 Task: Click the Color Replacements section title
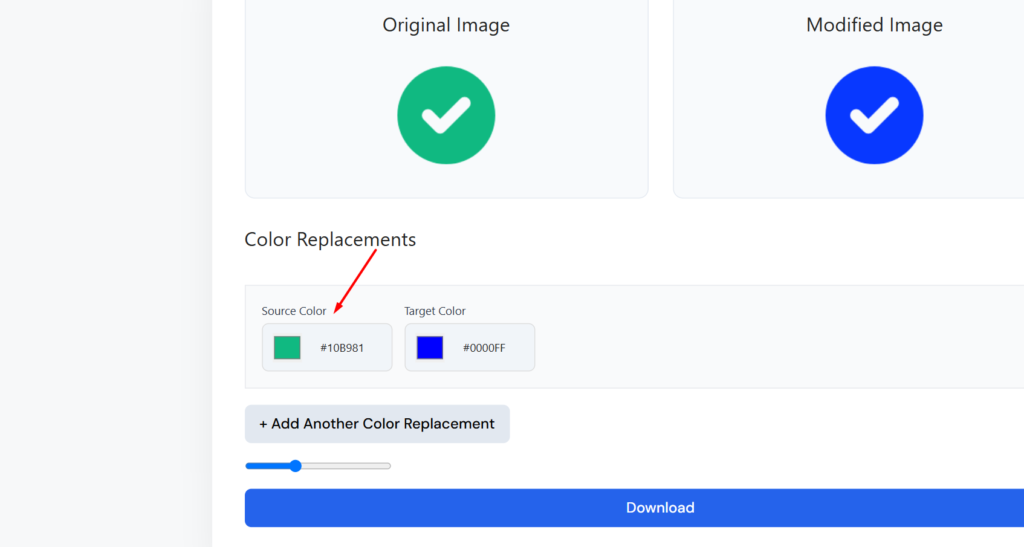[330, 240]
